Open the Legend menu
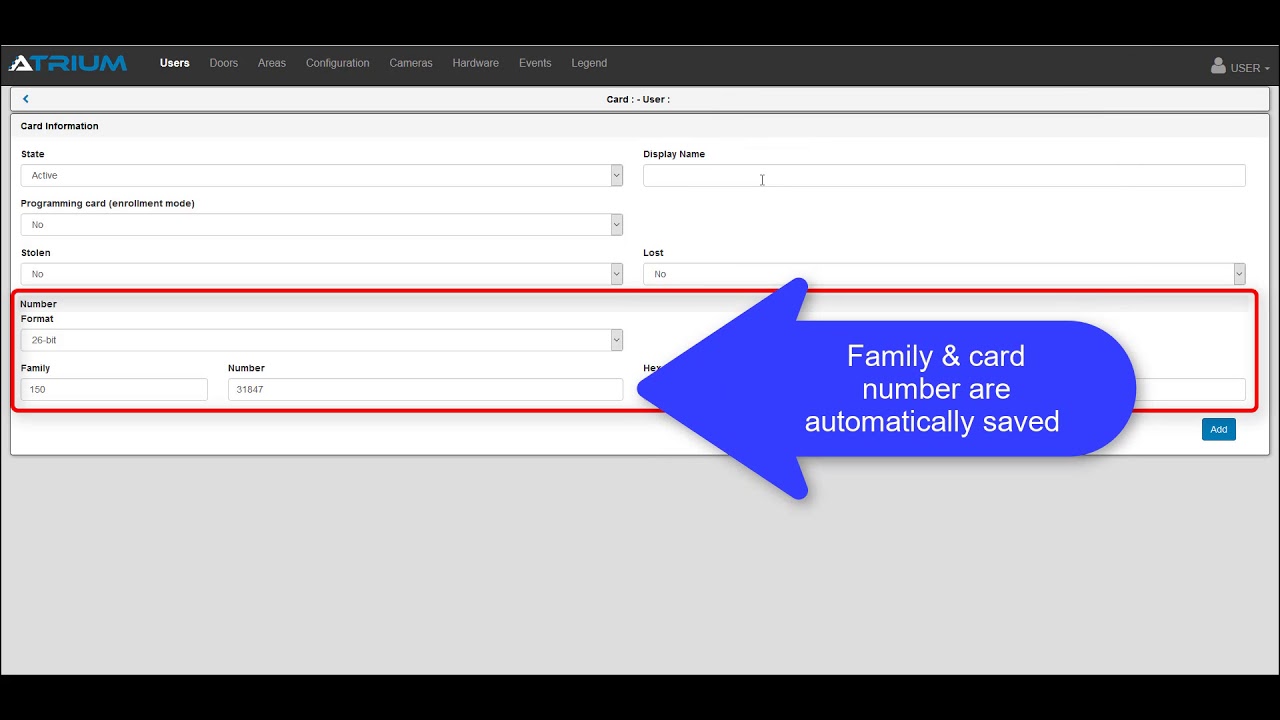This screenshot has width=1280, height=720. [589, 63]
